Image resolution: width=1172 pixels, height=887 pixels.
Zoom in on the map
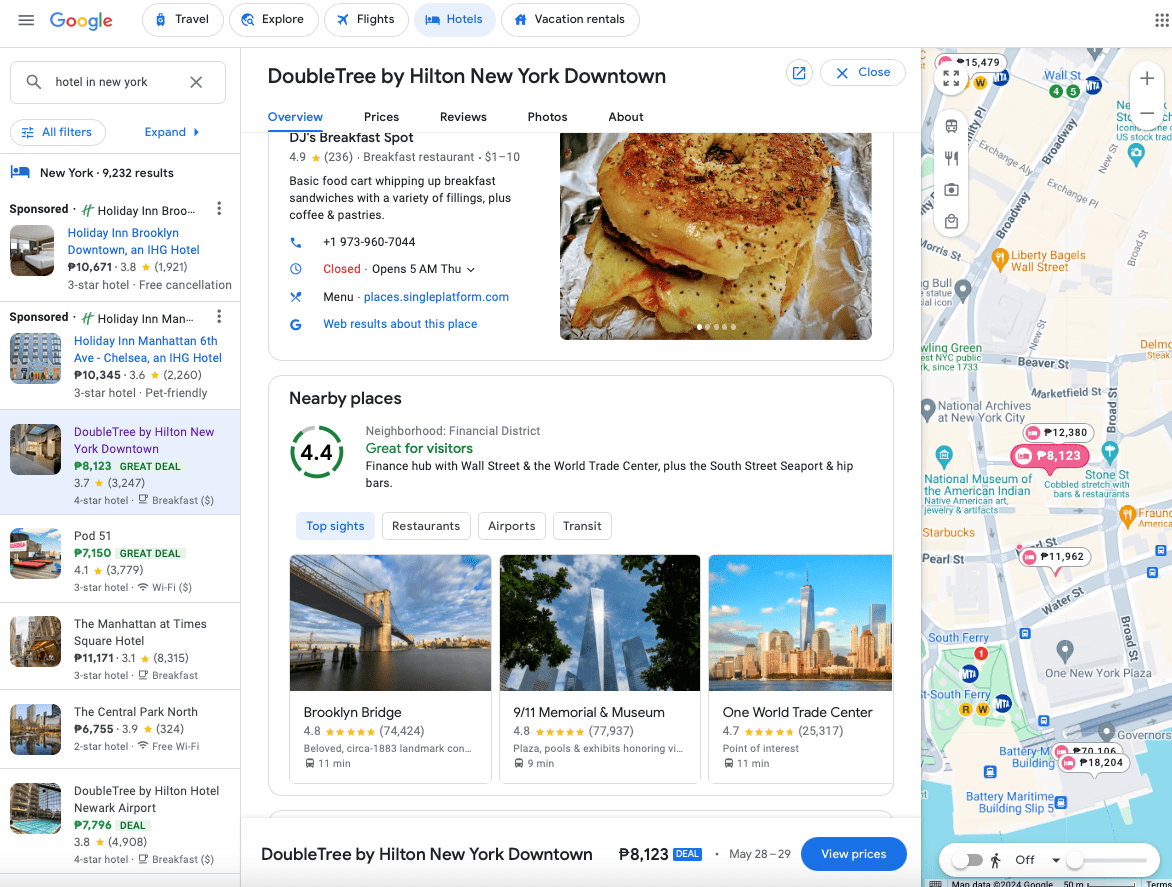pos(1147,78)
